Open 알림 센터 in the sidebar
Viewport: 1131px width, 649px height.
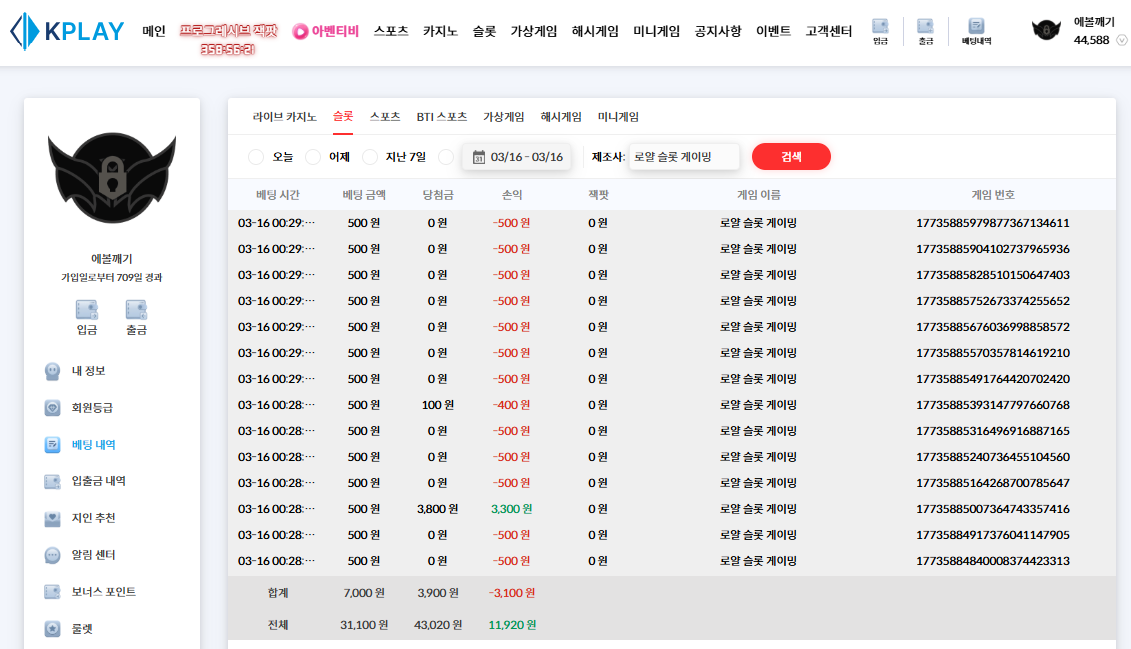coord(94,555)
